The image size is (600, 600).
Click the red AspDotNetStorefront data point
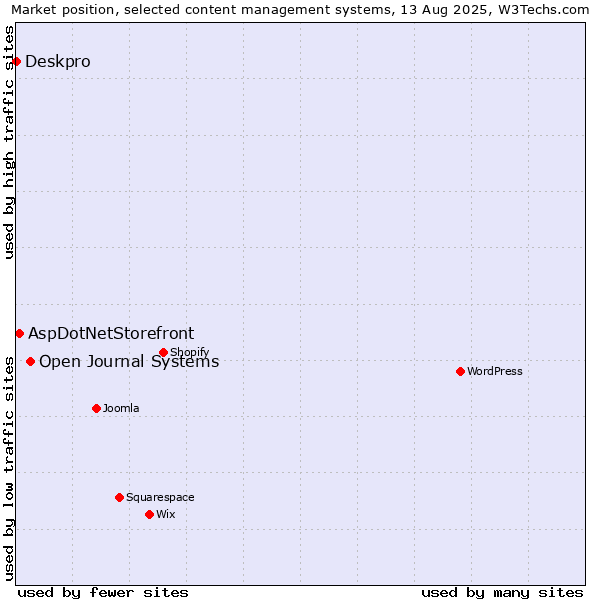[x=20, y=334]
